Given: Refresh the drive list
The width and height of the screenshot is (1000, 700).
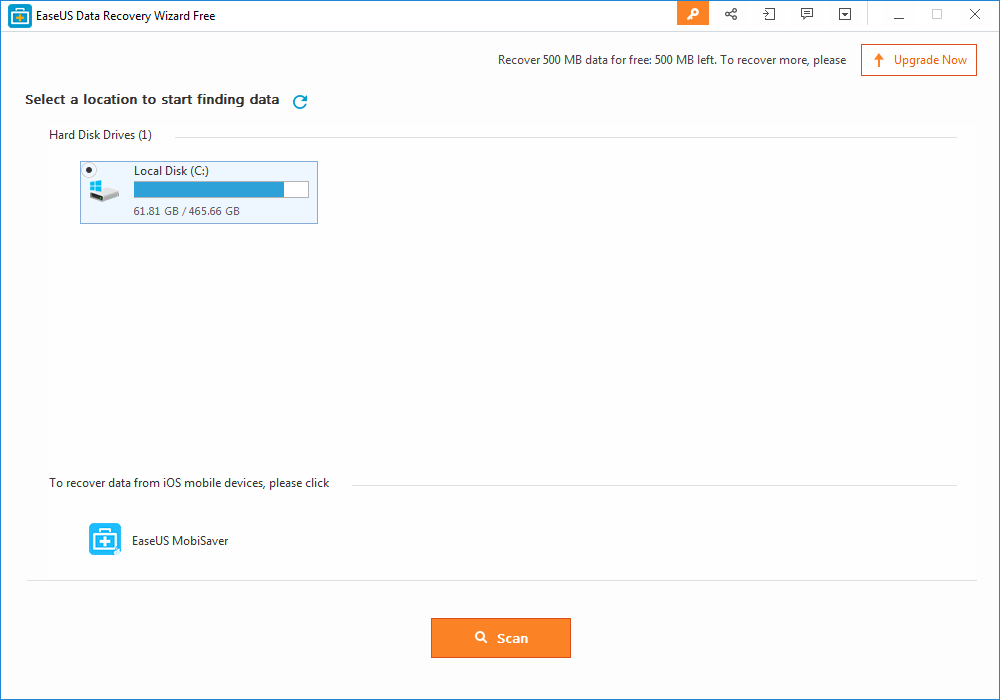Looking at the screenshot, I should (300, 101).
